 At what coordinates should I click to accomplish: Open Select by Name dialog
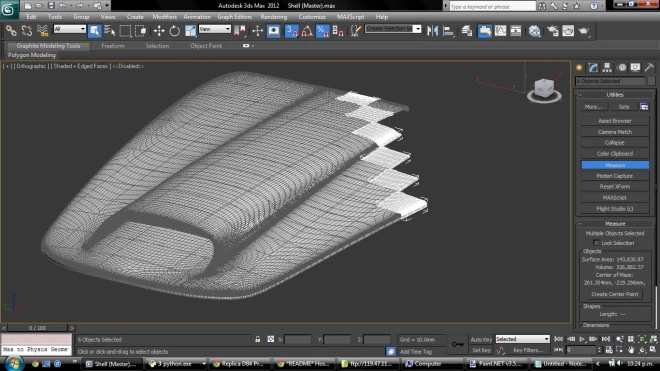point(110,31)
